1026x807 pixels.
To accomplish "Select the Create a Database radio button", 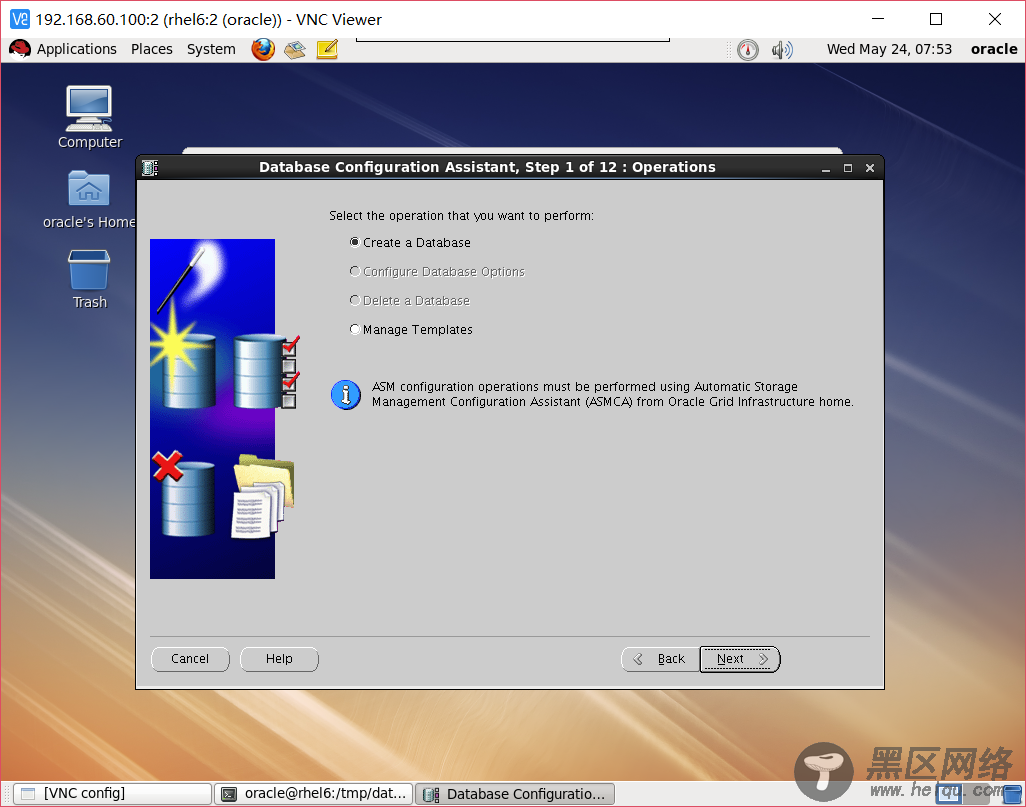I will (355, 242).
